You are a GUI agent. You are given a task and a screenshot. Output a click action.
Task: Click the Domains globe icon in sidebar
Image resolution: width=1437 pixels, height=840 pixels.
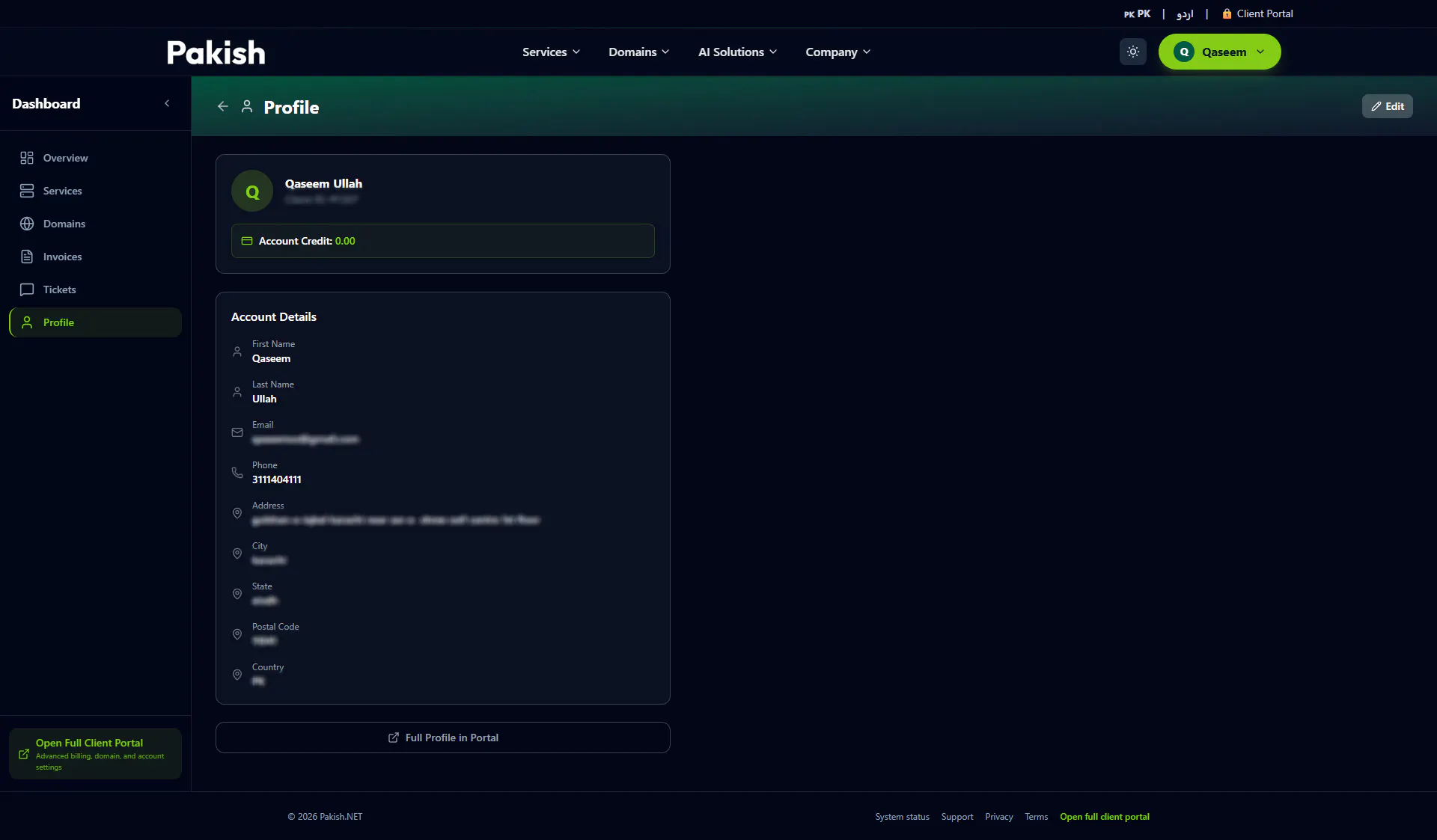click(x=27, y=224)
